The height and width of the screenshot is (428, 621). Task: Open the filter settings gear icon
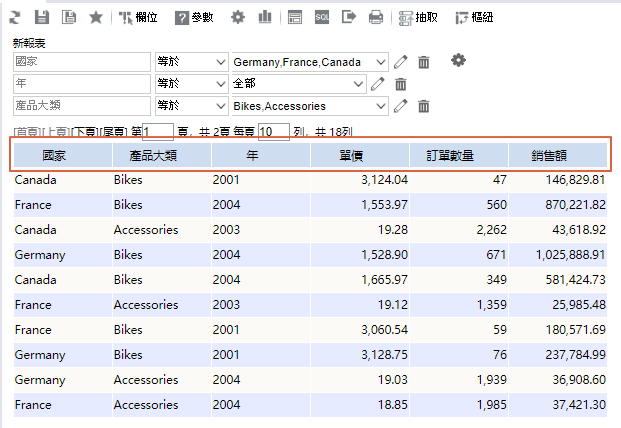(458, 61)
